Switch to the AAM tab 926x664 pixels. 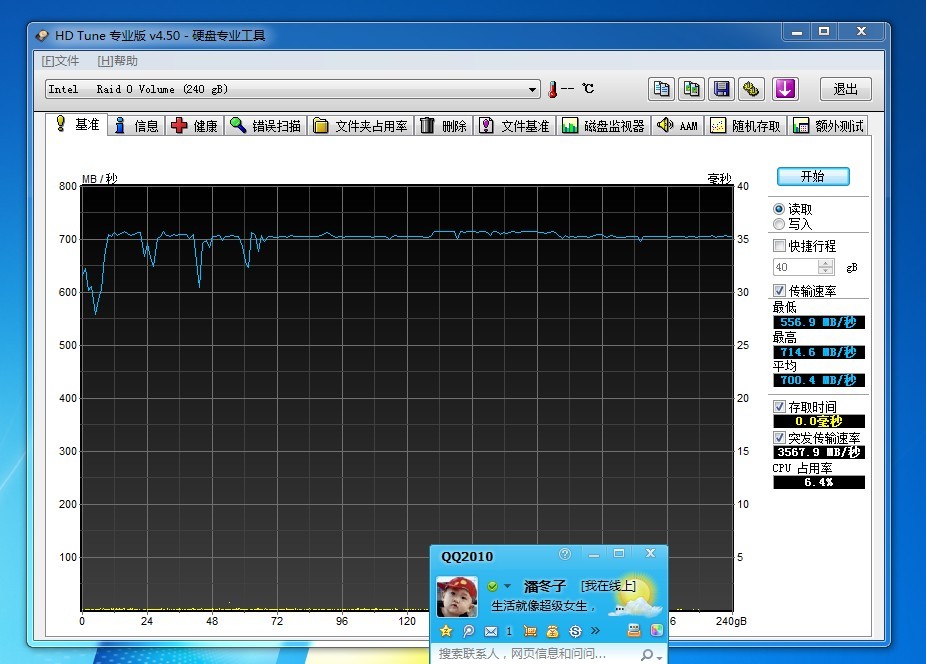pyautogui.click(x=677, y=126)
